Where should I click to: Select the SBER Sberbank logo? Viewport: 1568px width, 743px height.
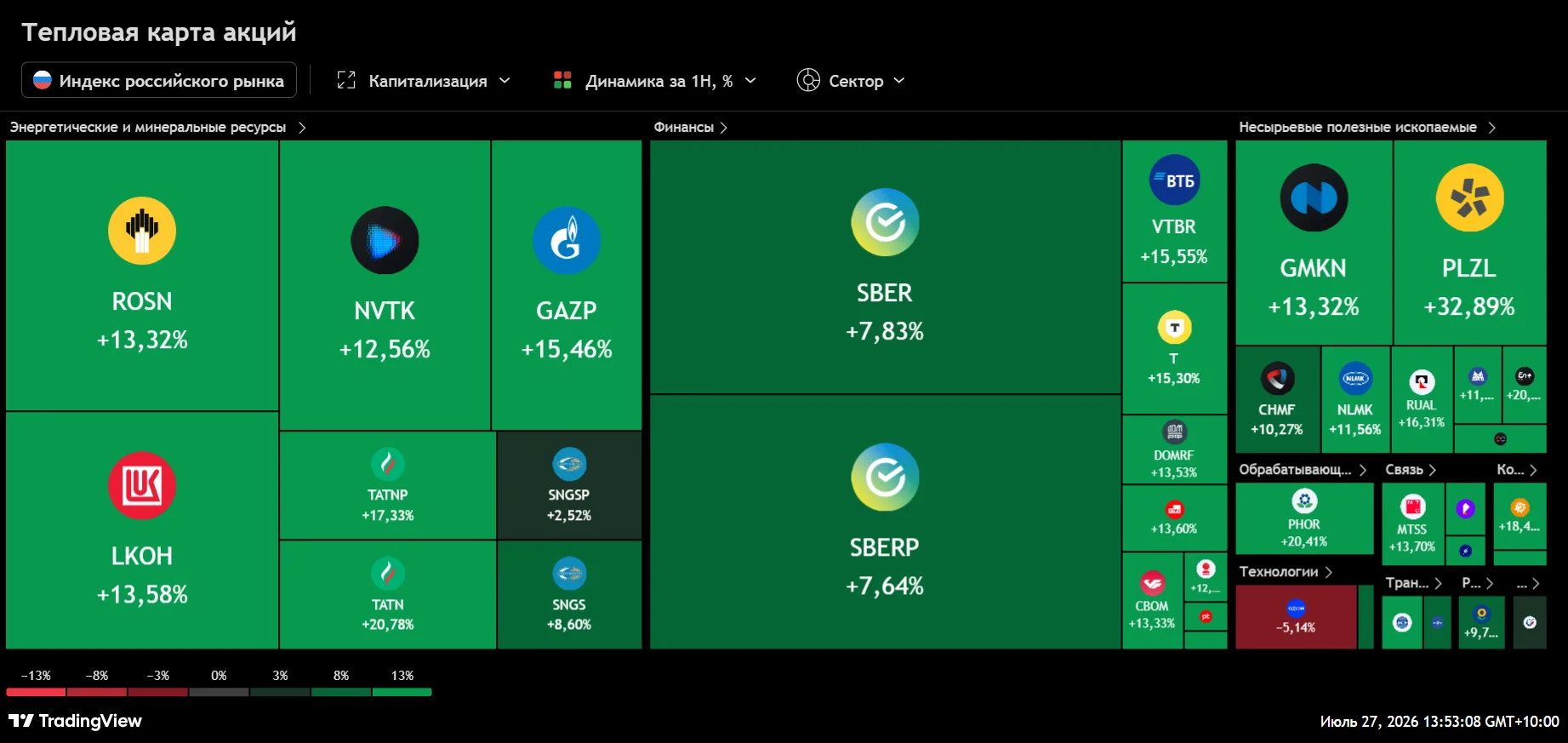tap(885, 222)
